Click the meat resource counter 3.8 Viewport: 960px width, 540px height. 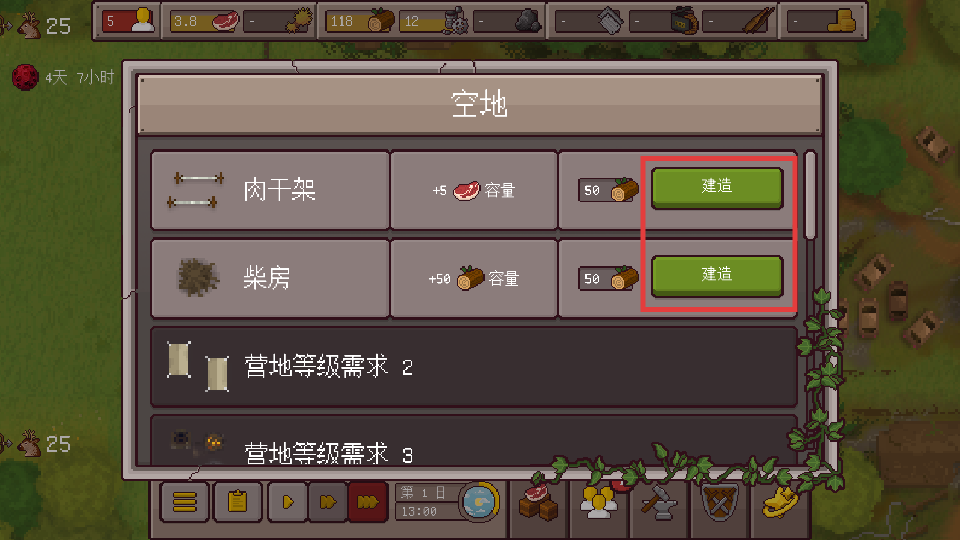coord(204,21)
